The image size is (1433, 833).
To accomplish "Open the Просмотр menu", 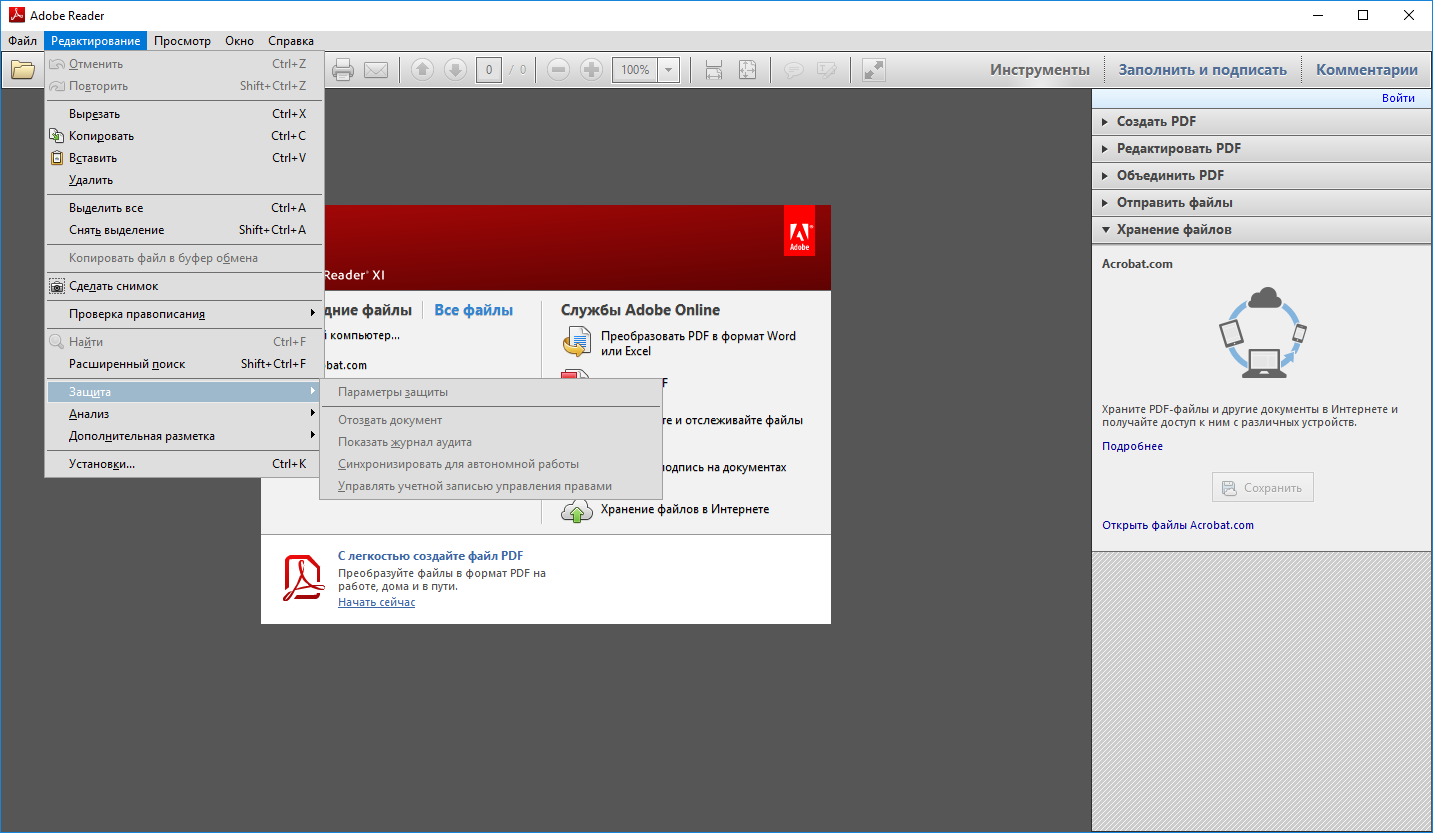I will point(182,41).
